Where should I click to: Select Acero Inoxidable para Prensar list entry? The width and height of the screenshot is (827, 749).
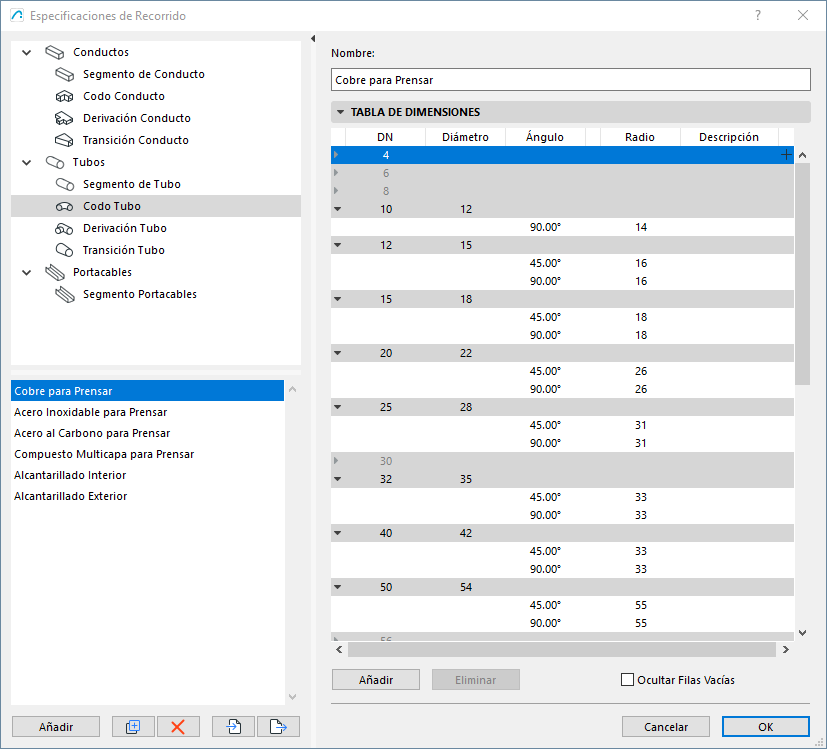(x=91, y=412)
